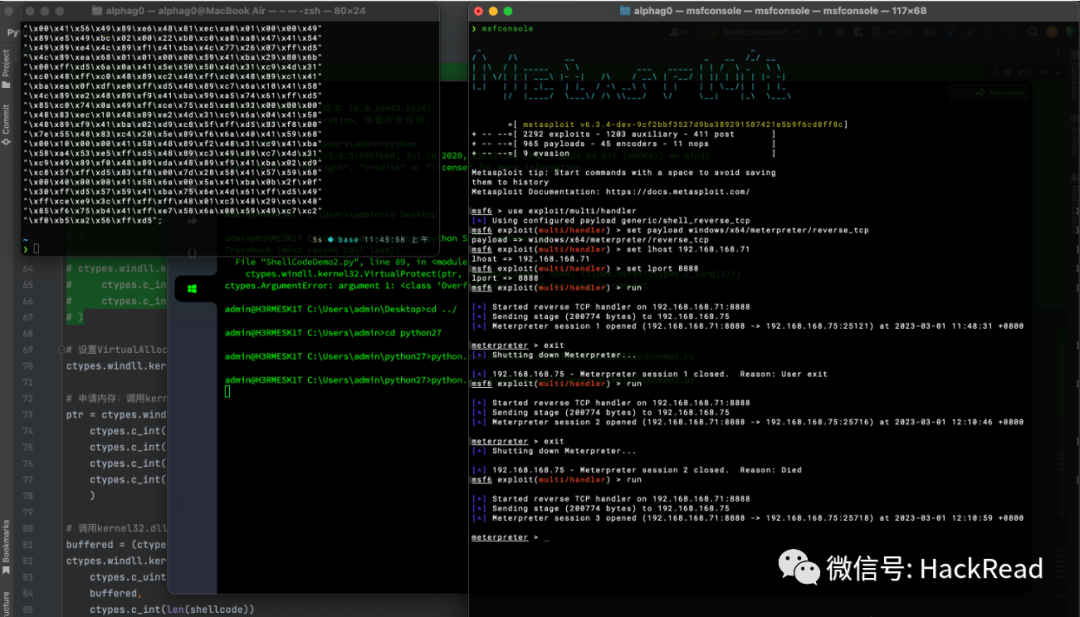The image size is (1080, 617).
Task: Click 'payload => windows/x64/meterpreter/reverse_tcp' output
Action: (x=590, y=240)
